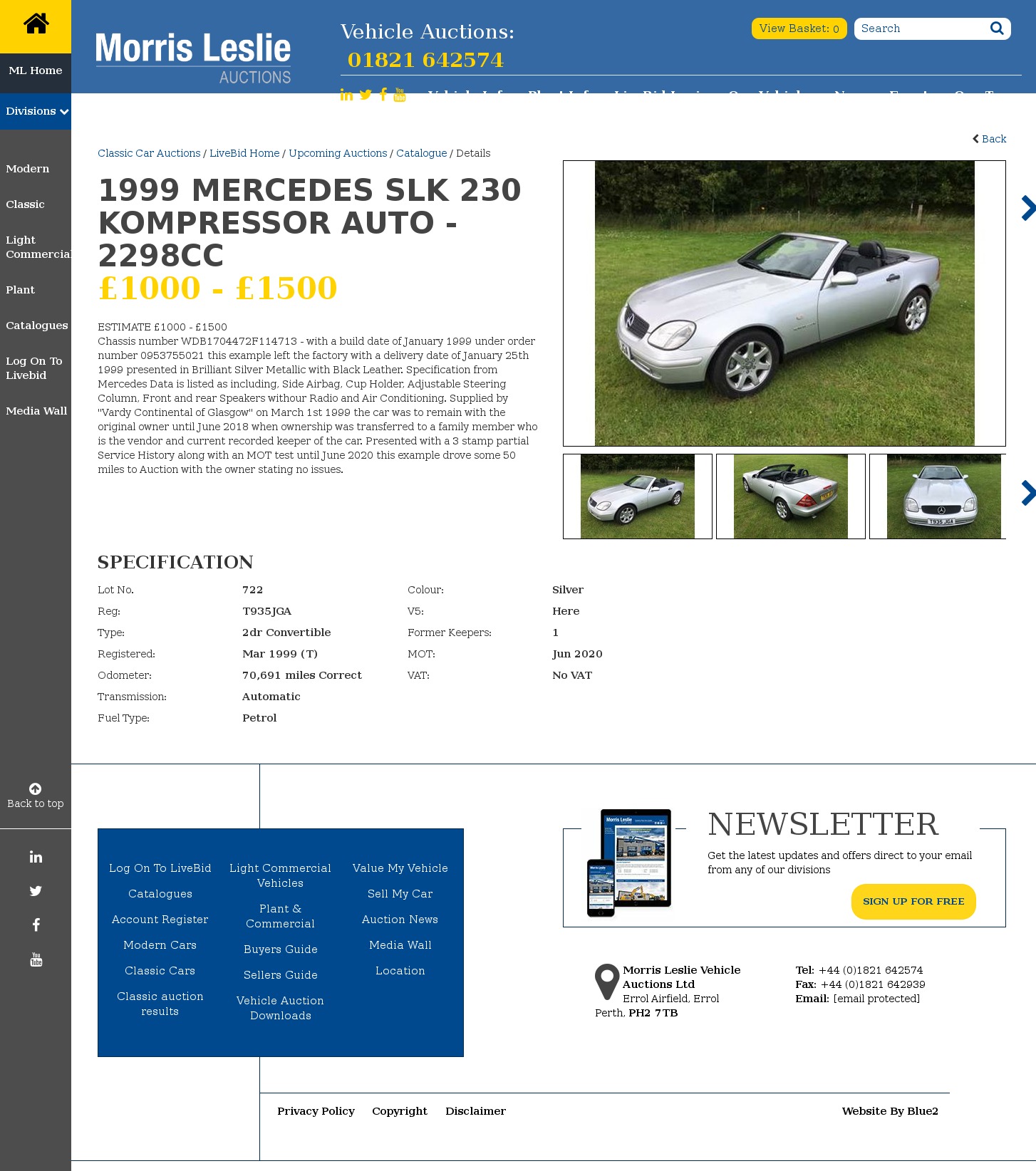Click SIGN UP FOR FREE button
The image size is (1036, 1171).
click(x=913, y=902)
